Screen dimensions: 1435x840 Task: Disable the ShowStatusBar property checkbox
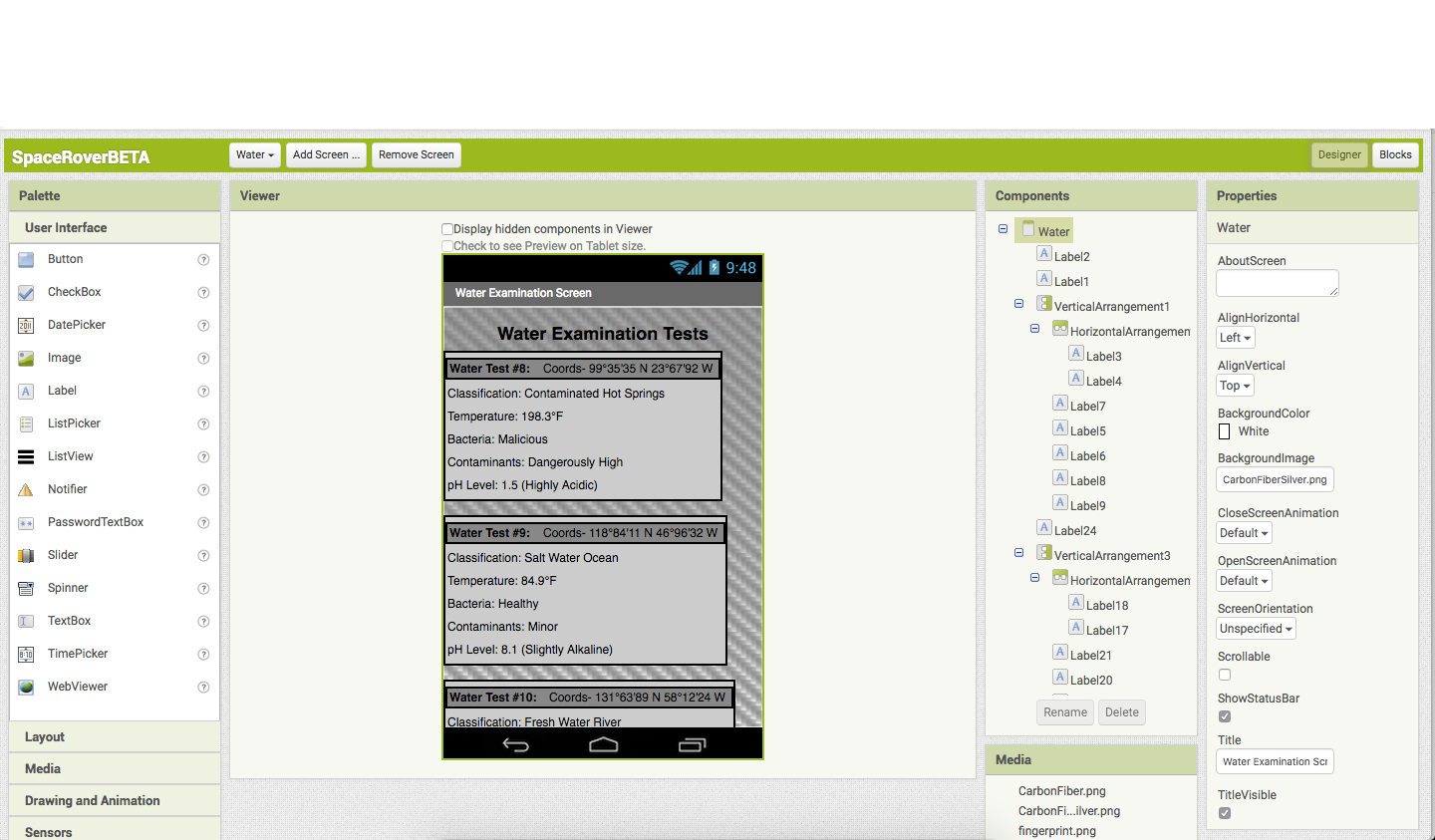click(x=1224, y=715)
